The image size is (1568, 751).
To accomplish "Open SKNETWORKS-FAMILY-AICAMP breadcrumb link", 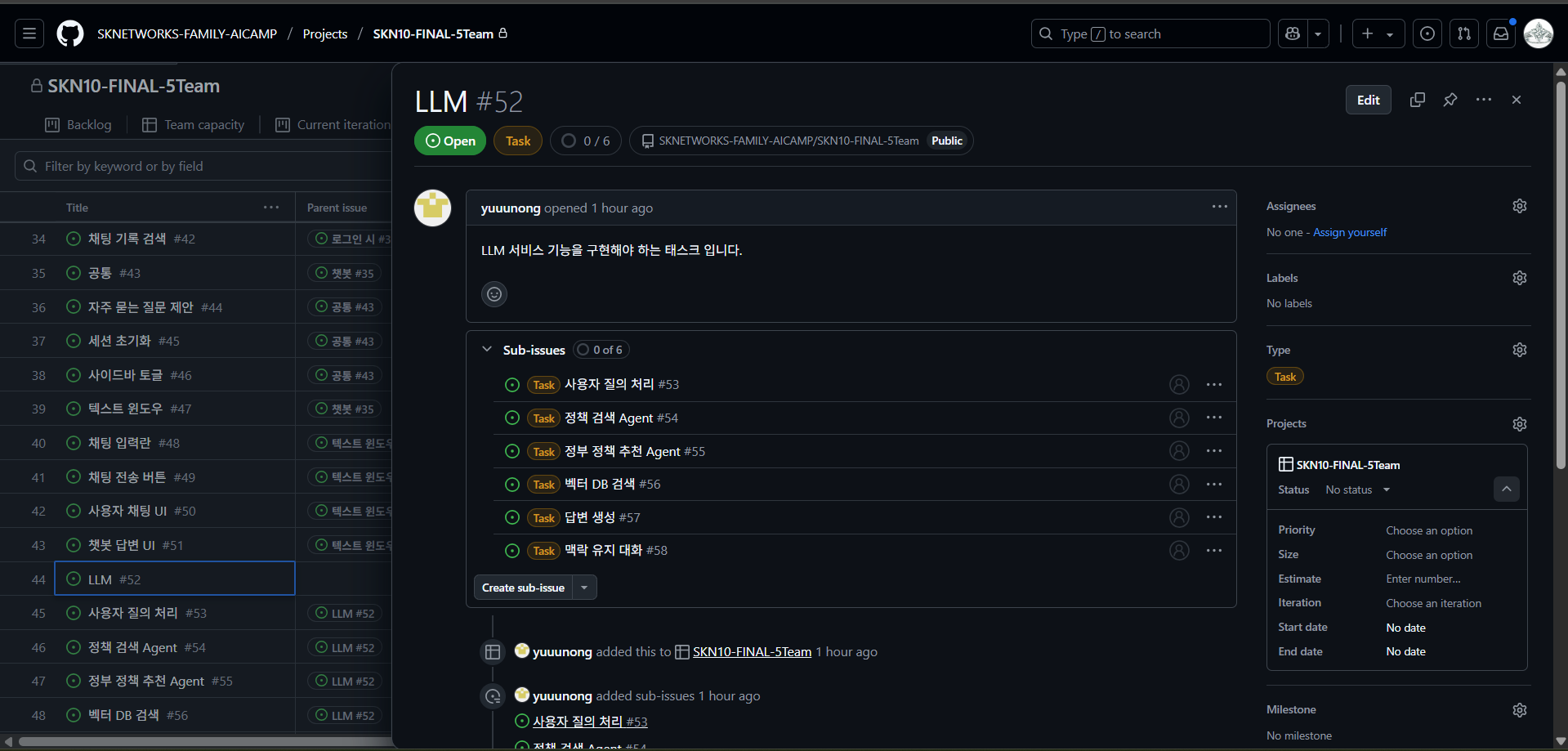I will coord(187,34).
